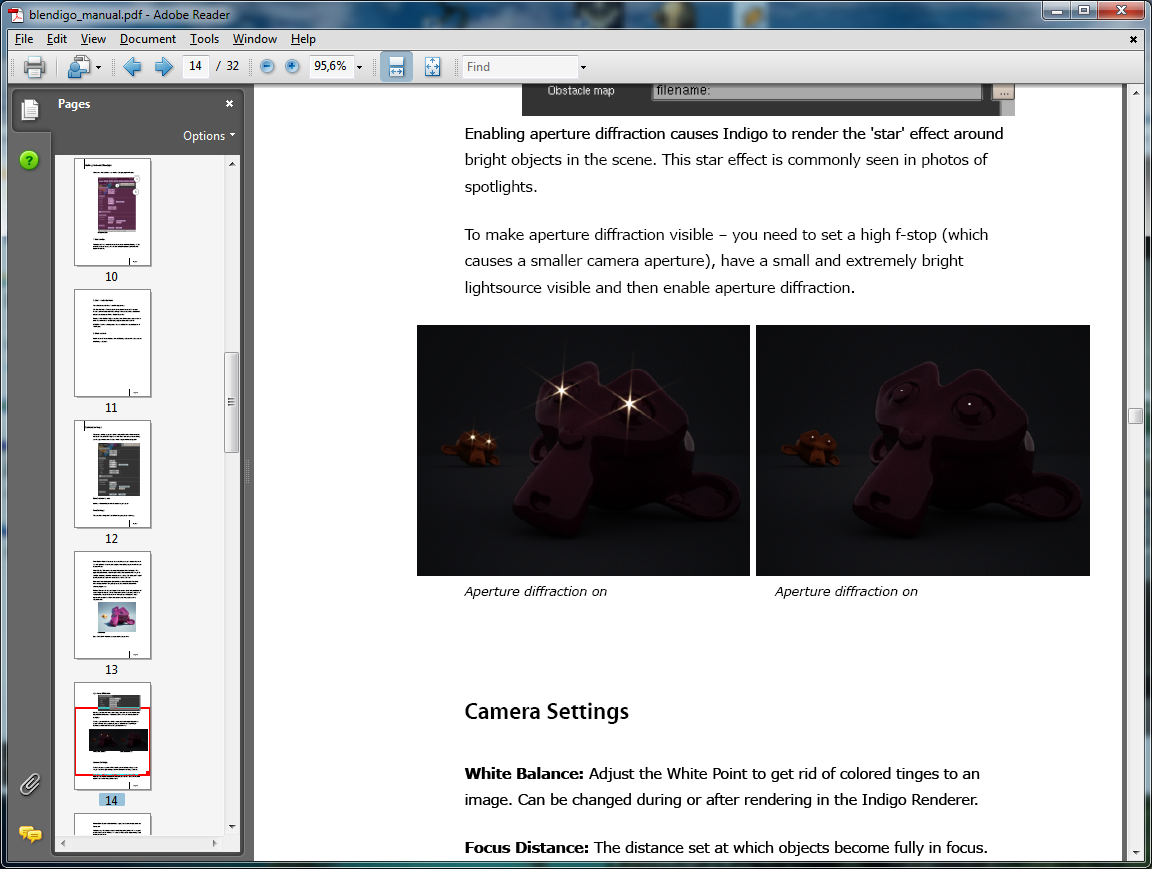Open the Pages panel icon in sidebar
Viewport: 1152px width, 869px height.
pyautogui.click(x=30, y=109)
